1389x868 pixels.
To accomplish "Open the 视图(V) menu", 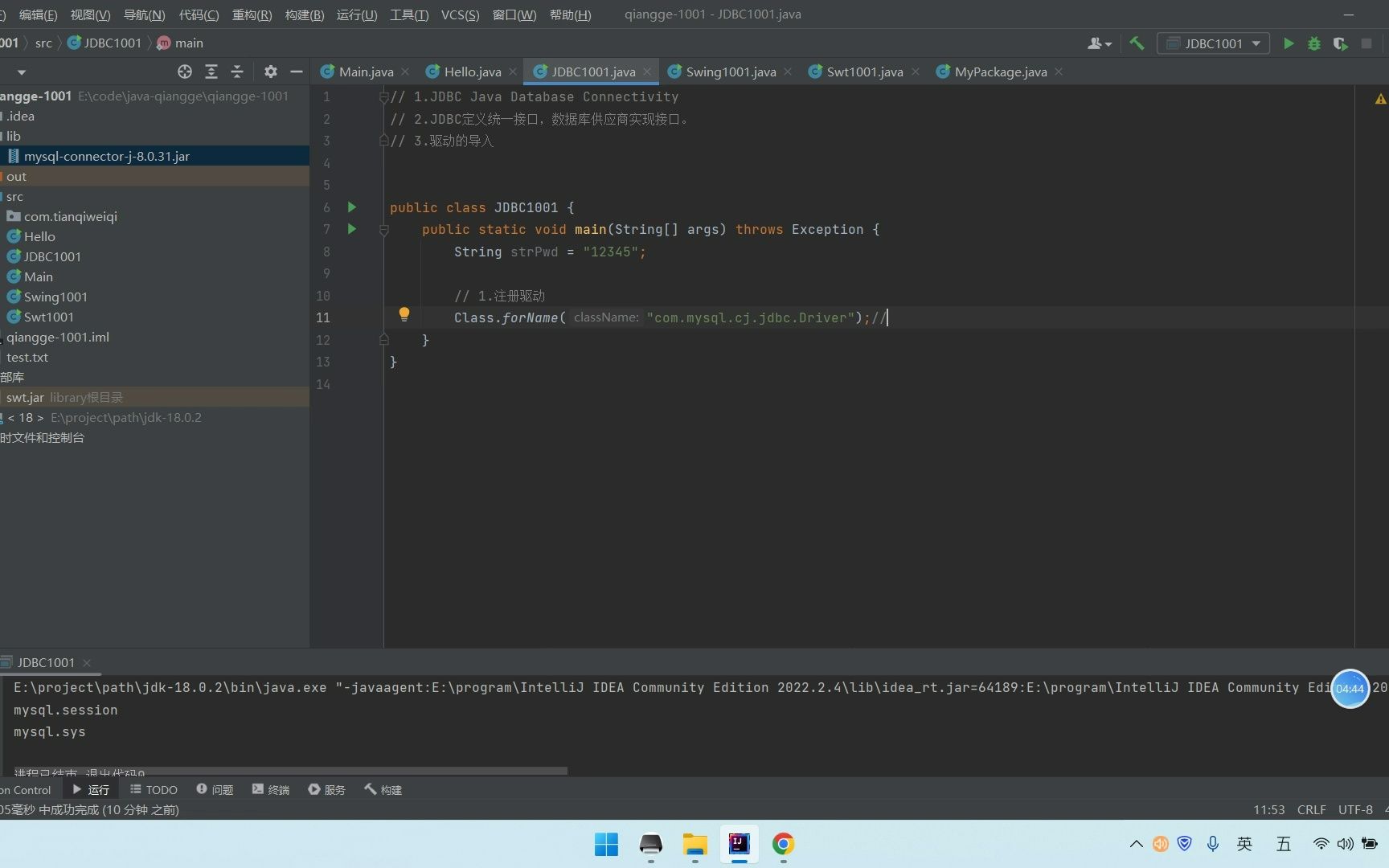I will tap(90, 14).
